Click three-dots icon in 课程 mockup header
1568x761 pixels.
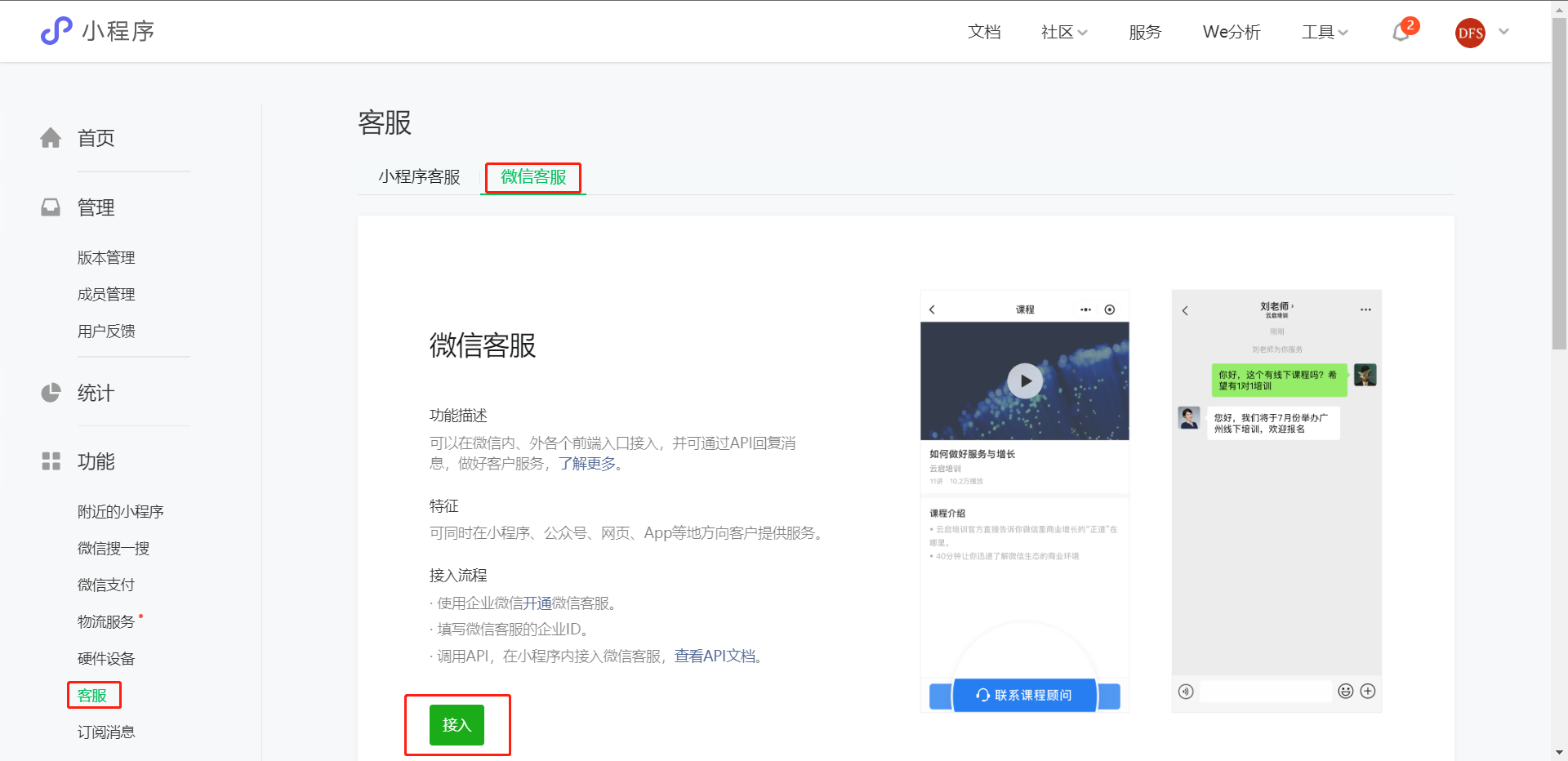[x=1085, y=309]
